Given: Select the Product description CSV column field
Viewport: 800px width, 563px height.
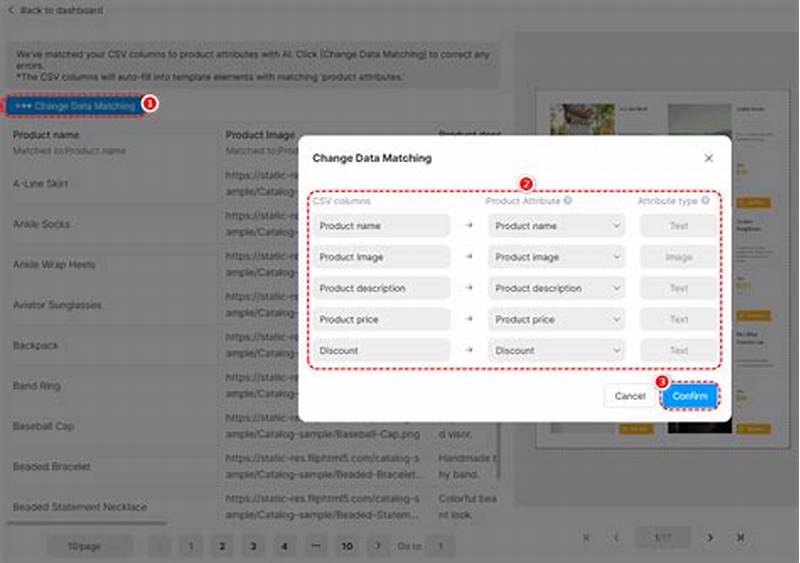Looking at the screenshot, I should point(382,288).
